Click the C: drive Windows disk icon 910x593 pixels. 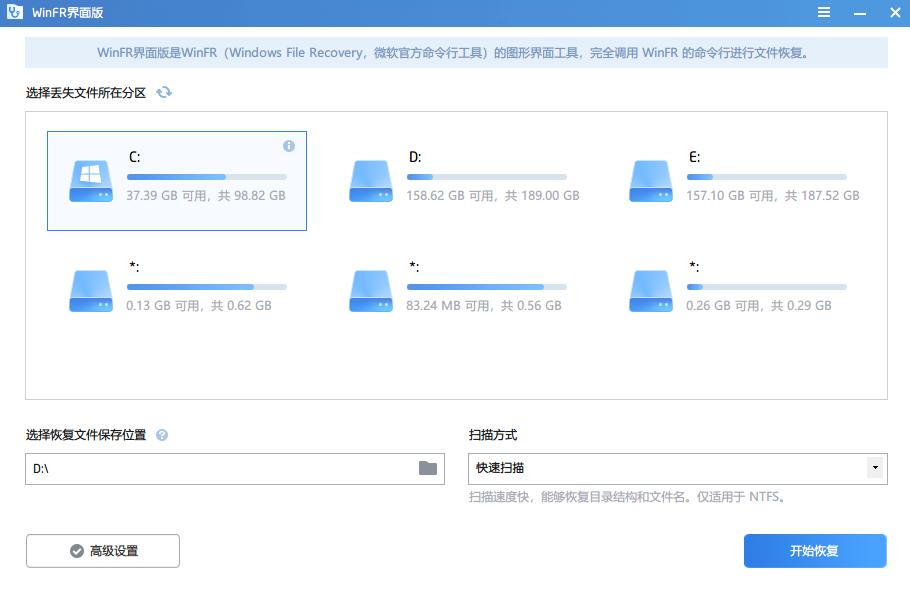click(91, 181)
